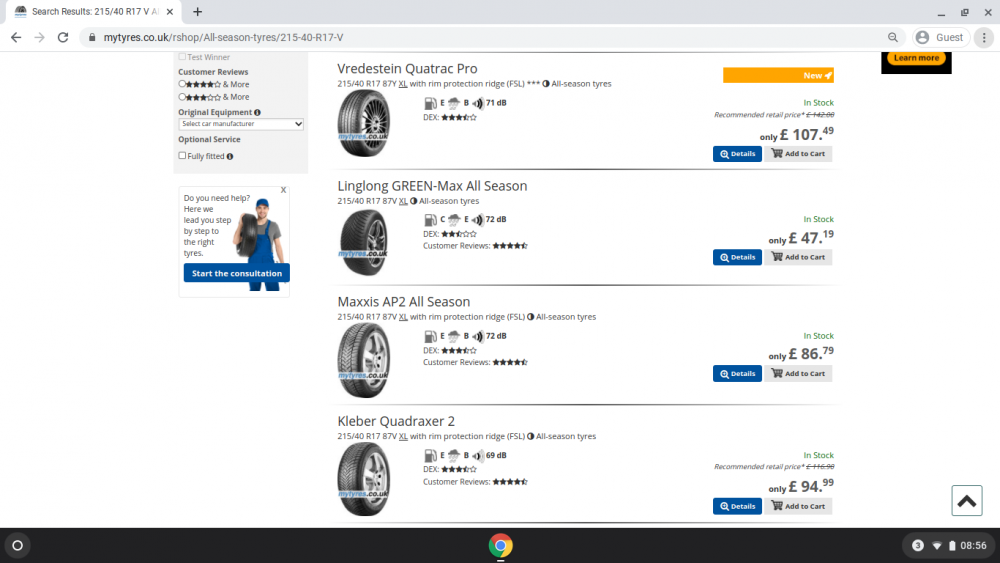The height and width of the screenshot is (563, 1000).
Task: Select three stars & More customer review filter
Action: coord(182,96)
